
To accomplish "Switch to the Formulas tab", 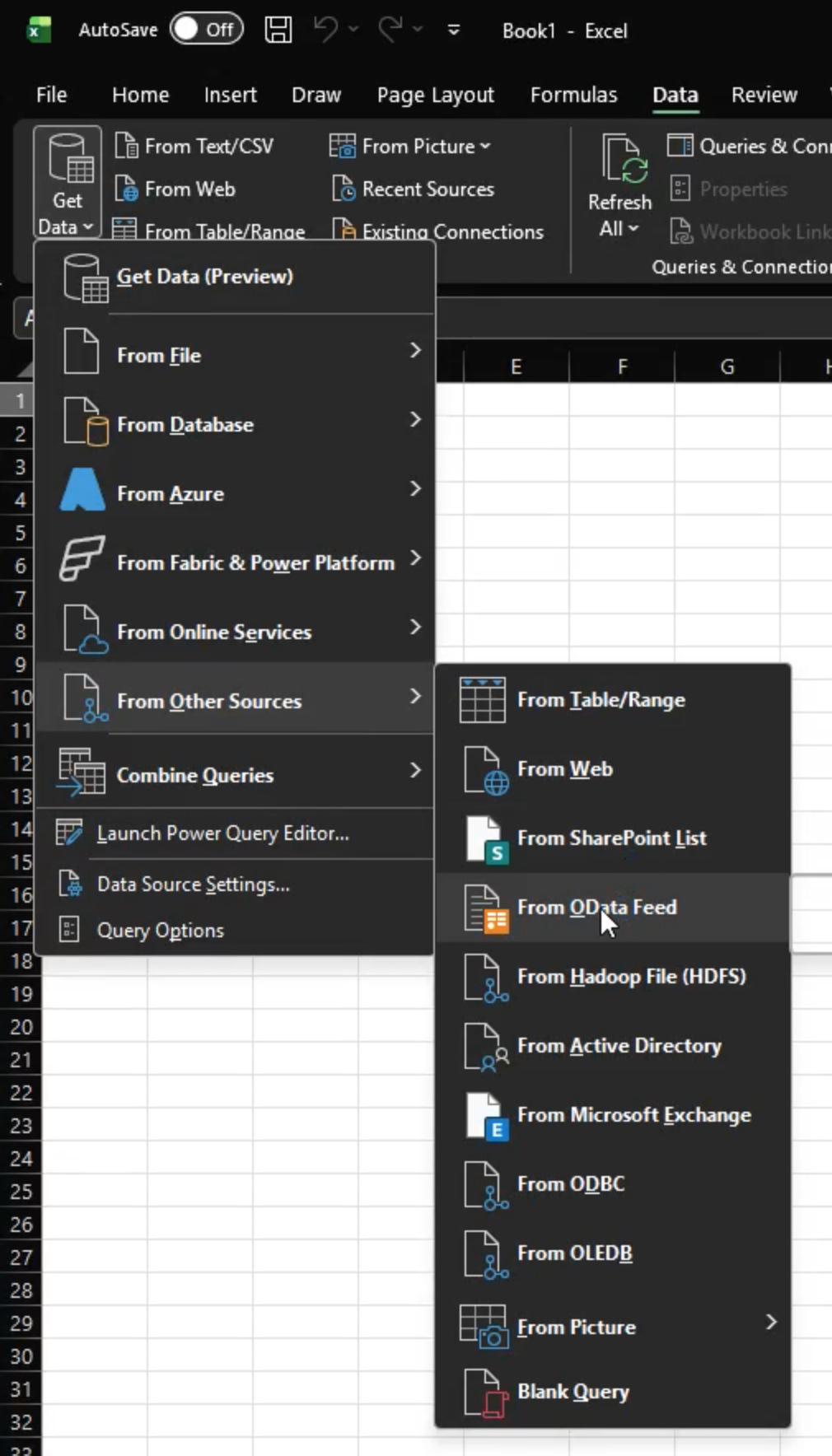I will (x=573, y=95).
